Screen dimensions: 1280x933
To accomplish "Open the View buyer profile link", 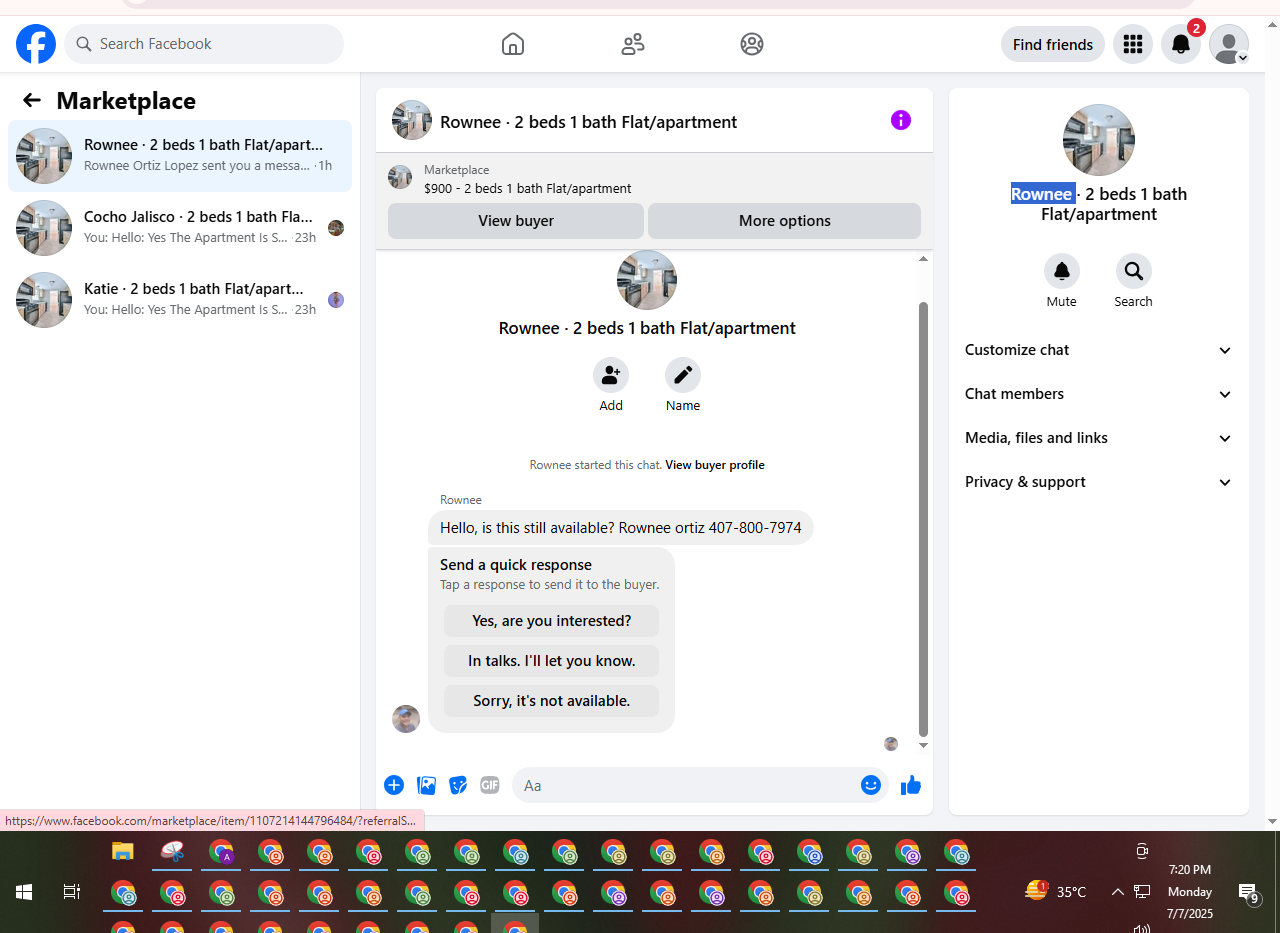I will [x=715, y=465].
